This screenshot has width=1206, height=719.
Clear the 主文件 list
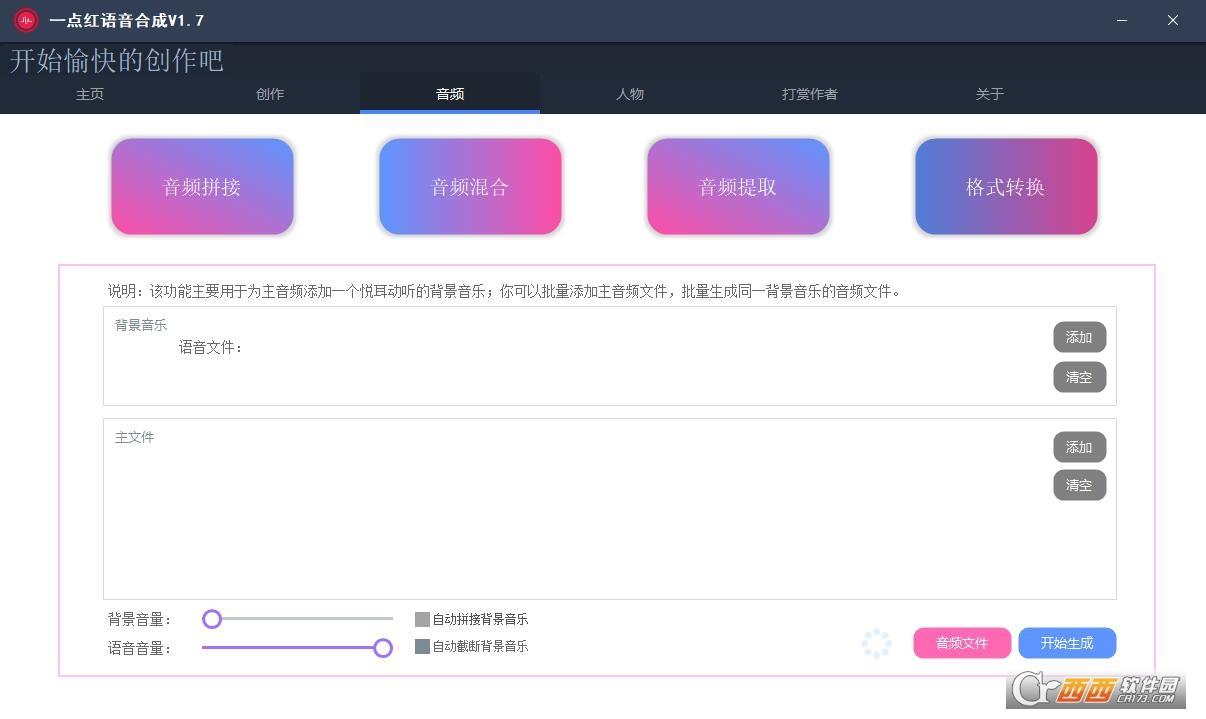(x=1079, y=485)
